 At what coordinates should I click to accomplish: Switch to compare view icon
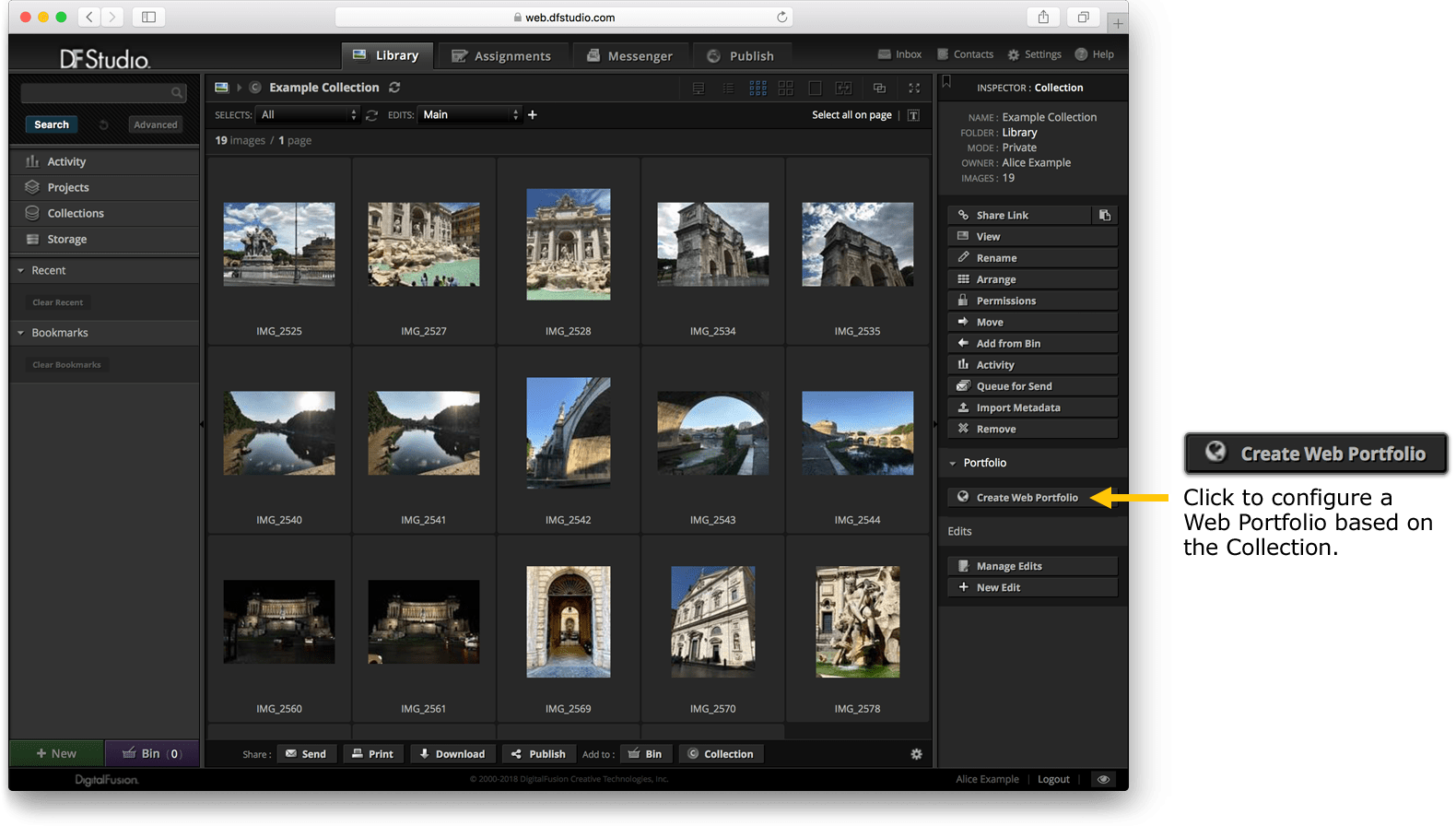843,88
